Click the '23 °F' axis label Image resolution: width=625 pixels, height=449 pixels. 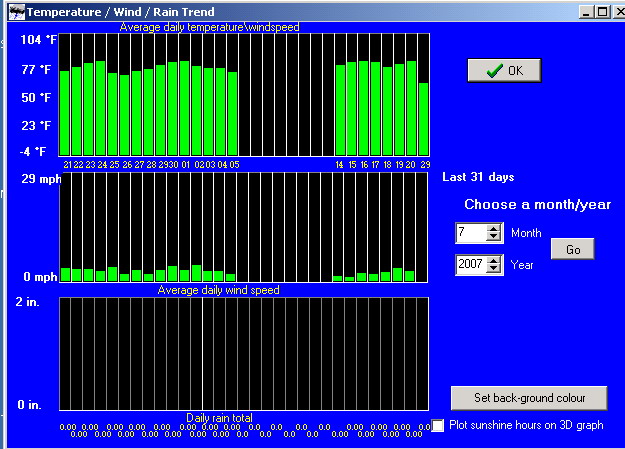(x=36, y=126)
